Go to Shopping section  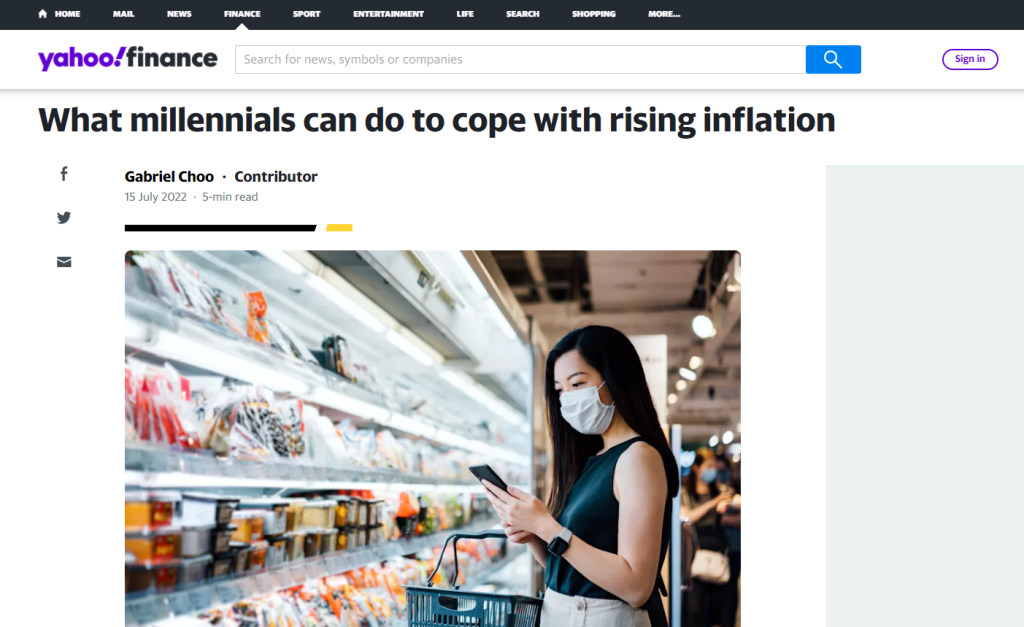(594, 14)
